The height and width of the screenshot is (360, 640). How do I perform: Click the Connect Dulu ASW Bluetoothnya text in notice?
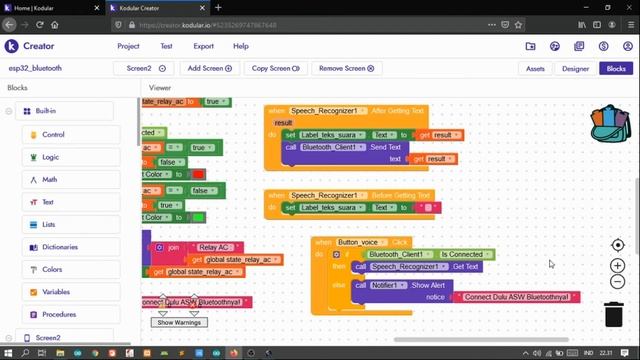pyautogui.click(x=517, y=297)
